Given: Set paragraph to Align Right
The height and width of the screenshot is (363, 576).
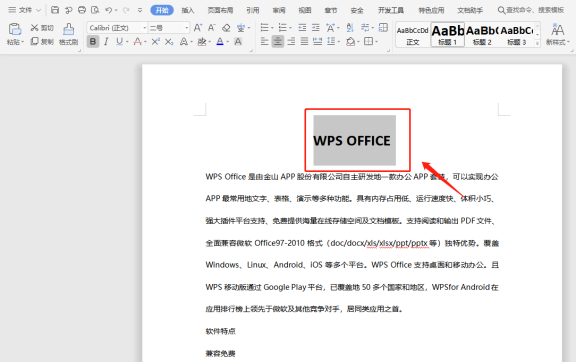Looking at the screenshot, I should 291,42.
